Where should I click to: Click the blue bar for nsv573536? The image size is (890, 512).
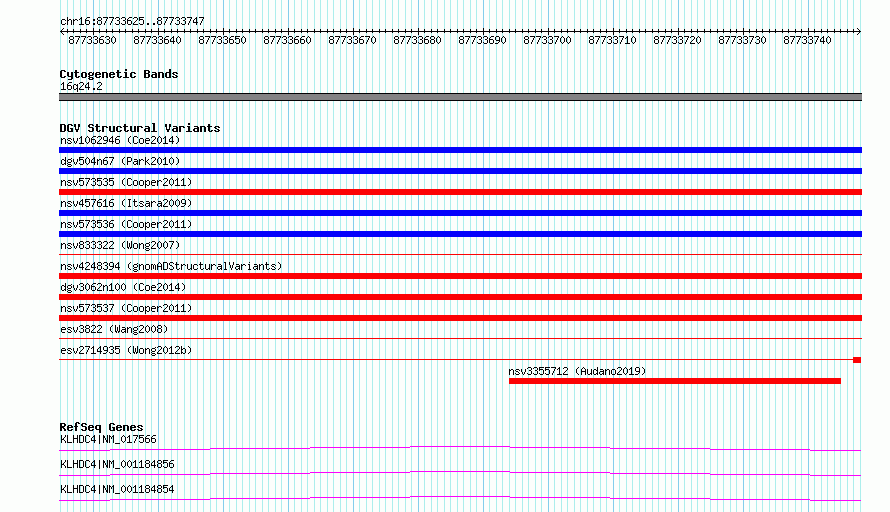pos(460,234)
